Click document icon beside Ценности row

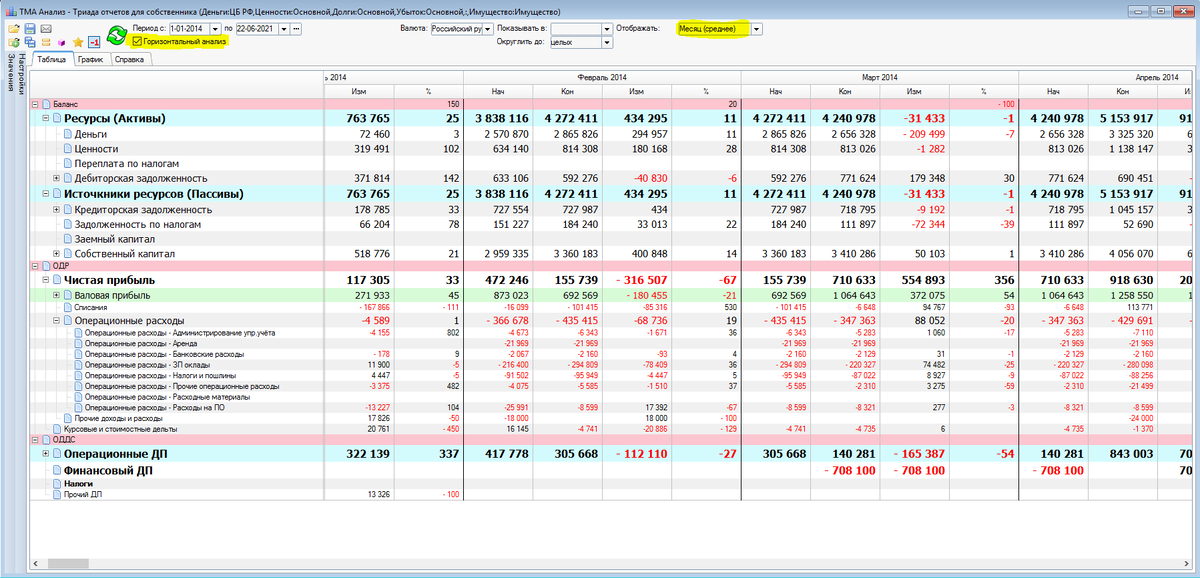(x=67, y=149)
